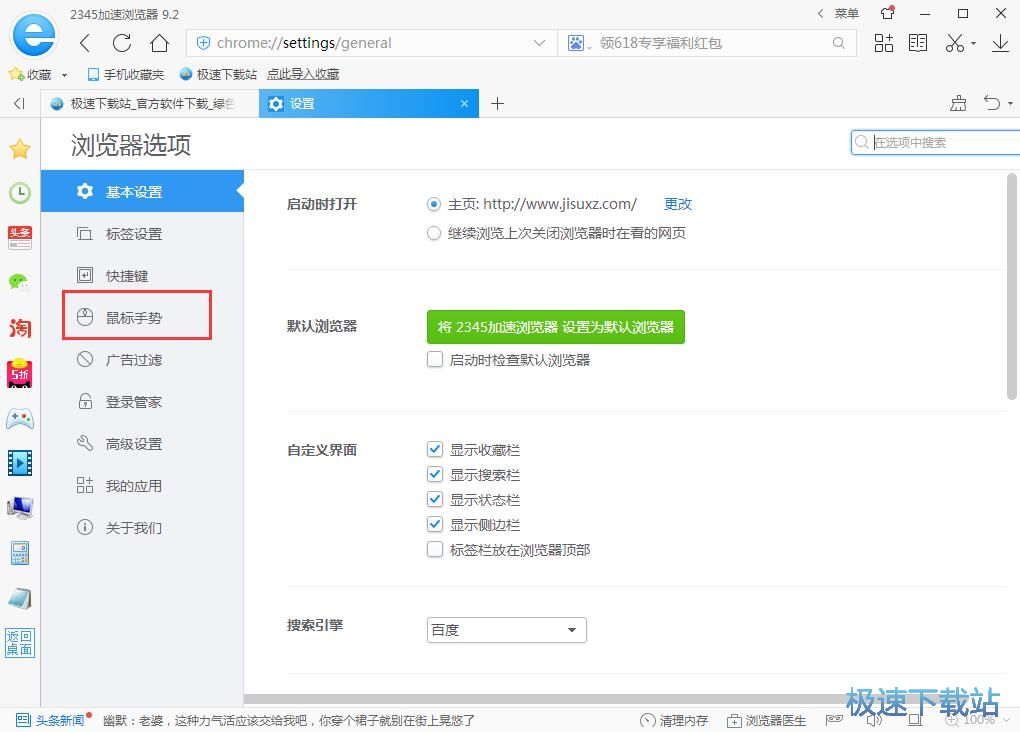
Task: Click the undo closed tab arrow
Action: pos(991,103)
